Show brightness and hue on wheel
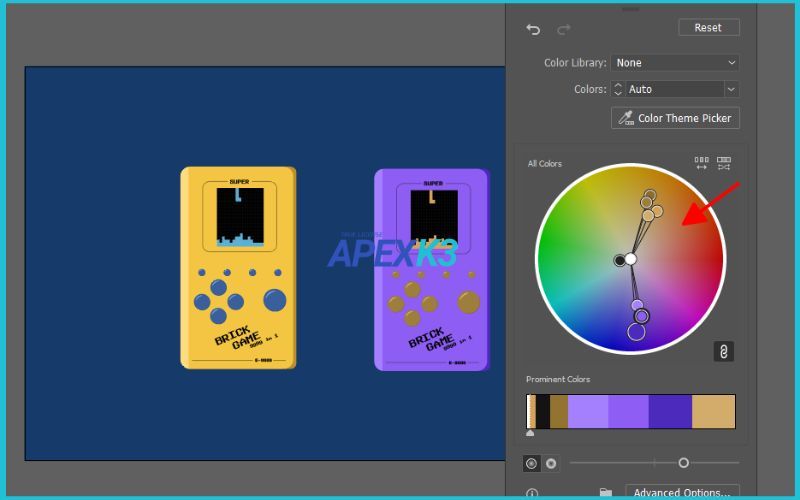The width and height of the screenshot is (800, 500). click(x=551, y=463)
